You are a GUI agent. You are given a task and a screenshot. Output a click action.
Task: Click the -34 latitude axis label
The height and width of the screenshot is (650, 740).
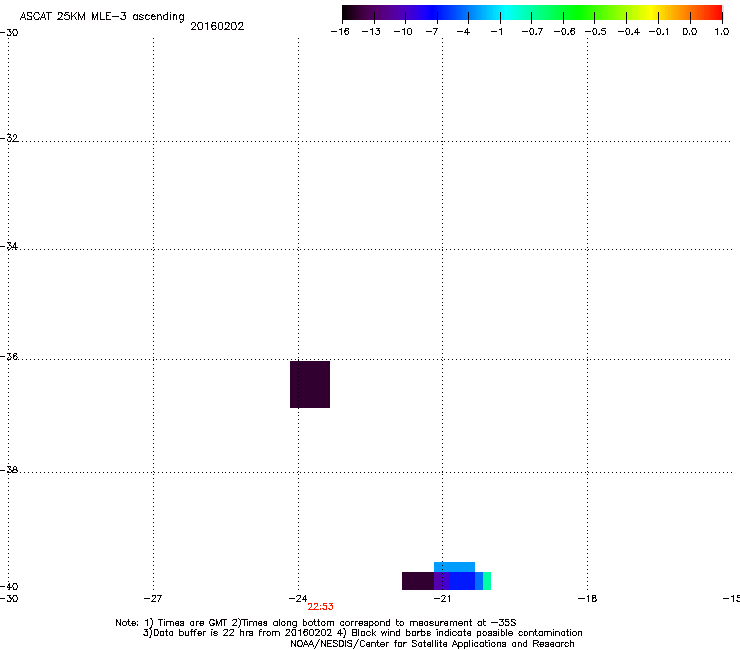pyautogui.click(x=9, y=246)
